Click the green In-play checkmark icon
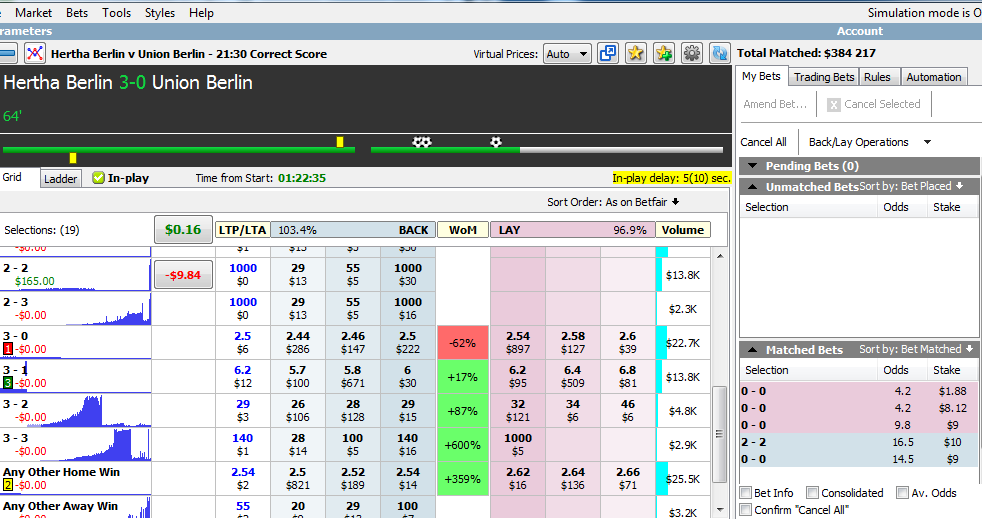982x519 pixels. click(x=98, y=178)
